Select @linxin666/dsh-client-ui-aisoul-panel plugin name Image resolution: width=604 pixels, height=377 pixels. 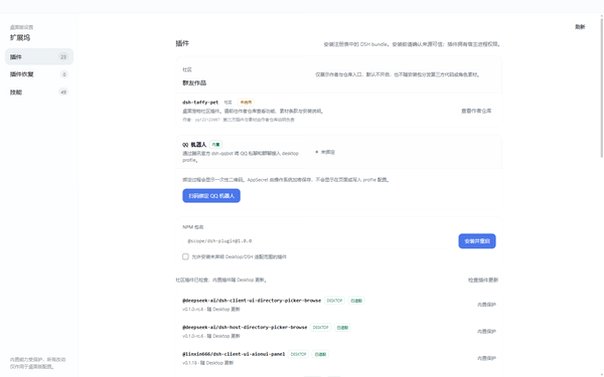pyautogui.click(x=233, y=354)
